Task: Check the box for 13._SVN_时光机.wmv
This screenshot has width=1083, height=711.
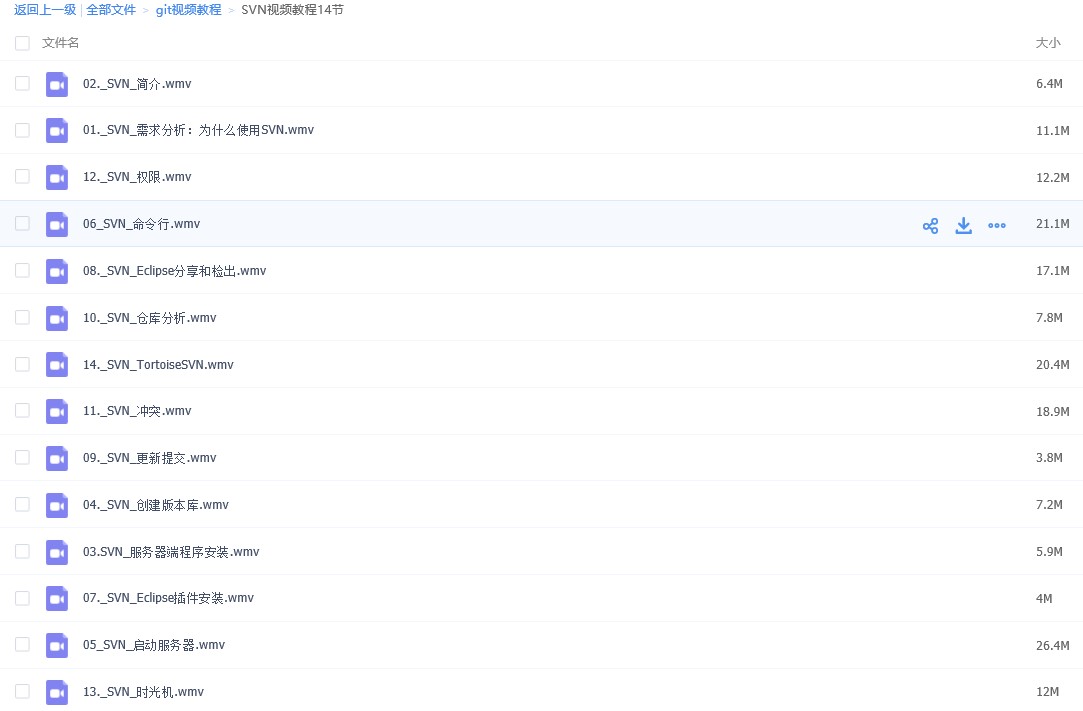Action: [22, 692]
